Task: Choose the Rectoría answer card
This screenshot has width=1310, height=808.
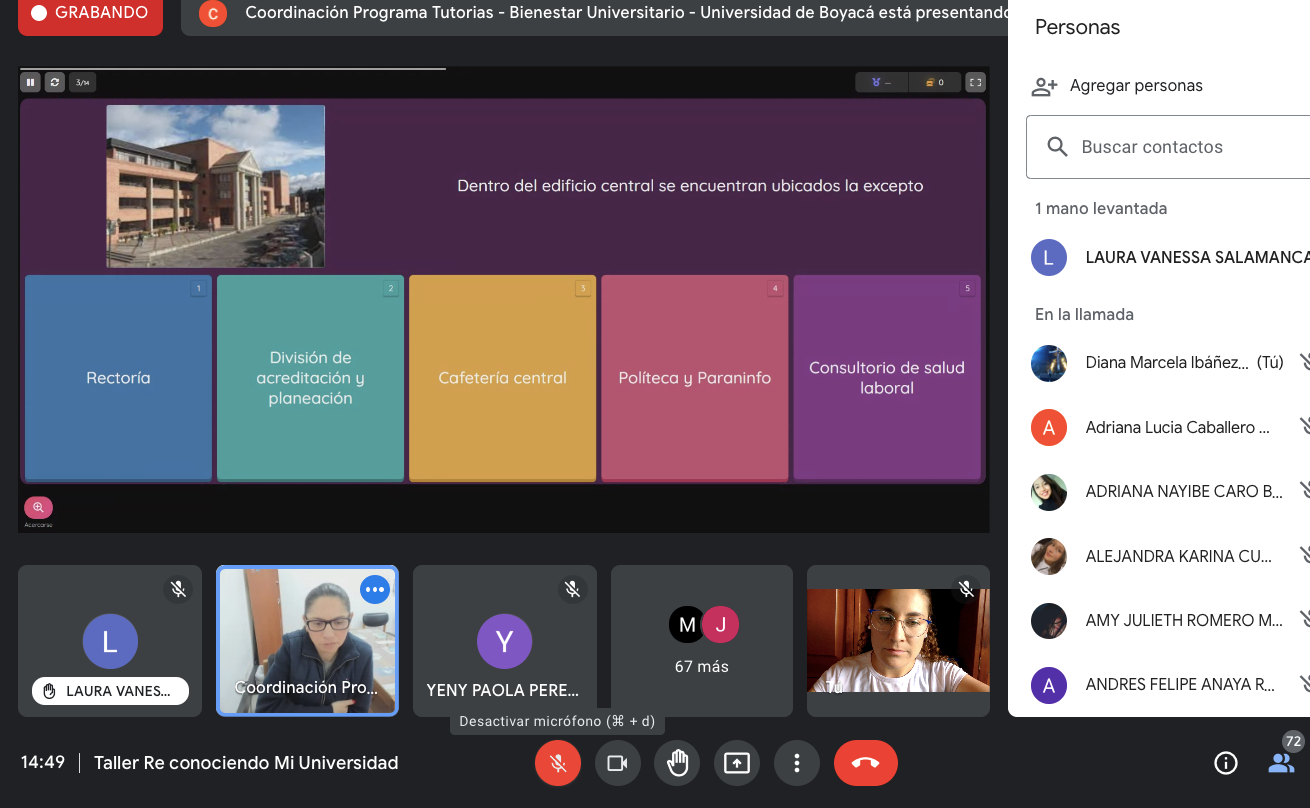Action: (118, 378)
